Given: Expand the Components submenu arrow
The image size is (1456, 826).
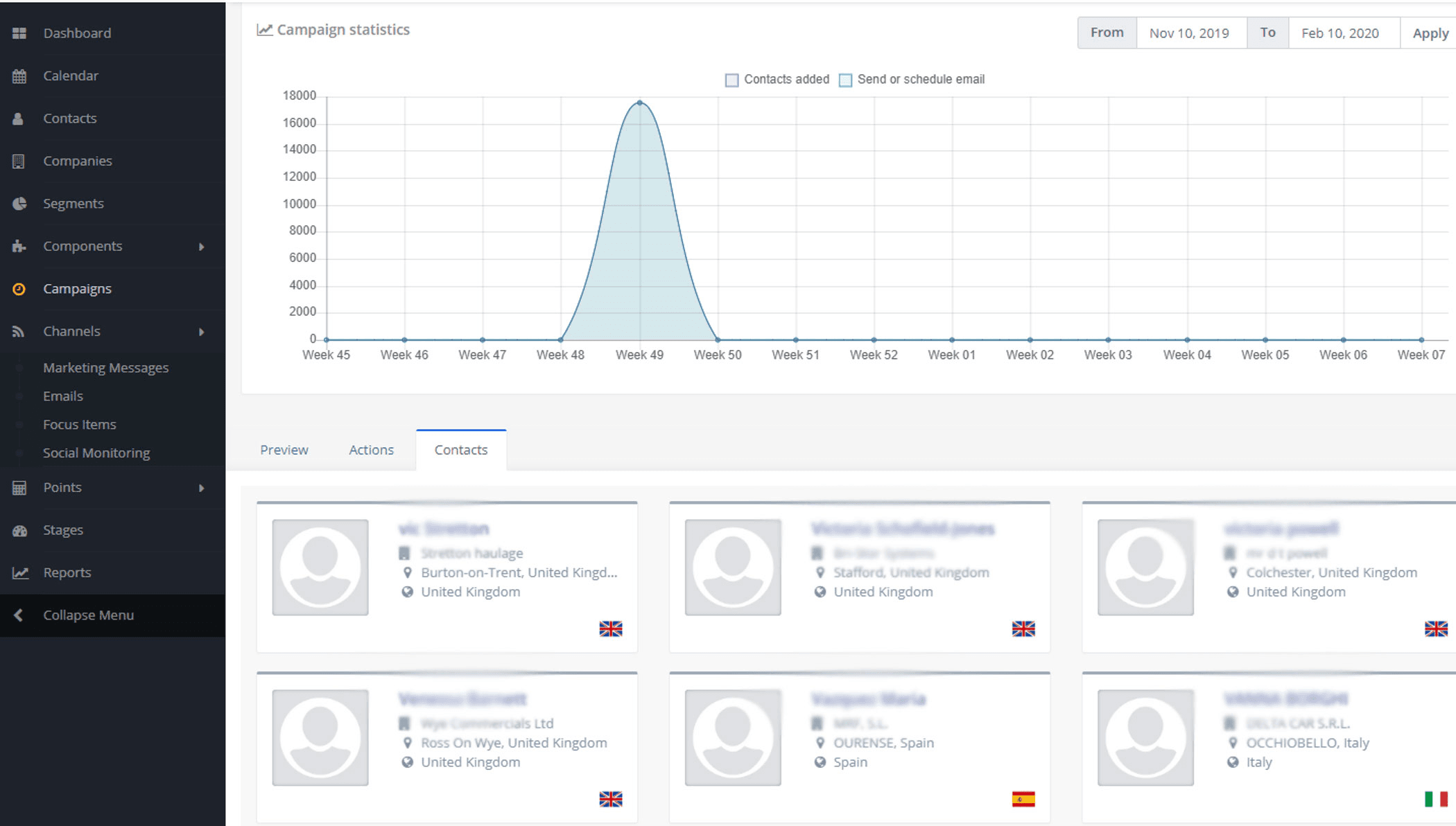Looking at the screenshot, I should tap(201, 247).
